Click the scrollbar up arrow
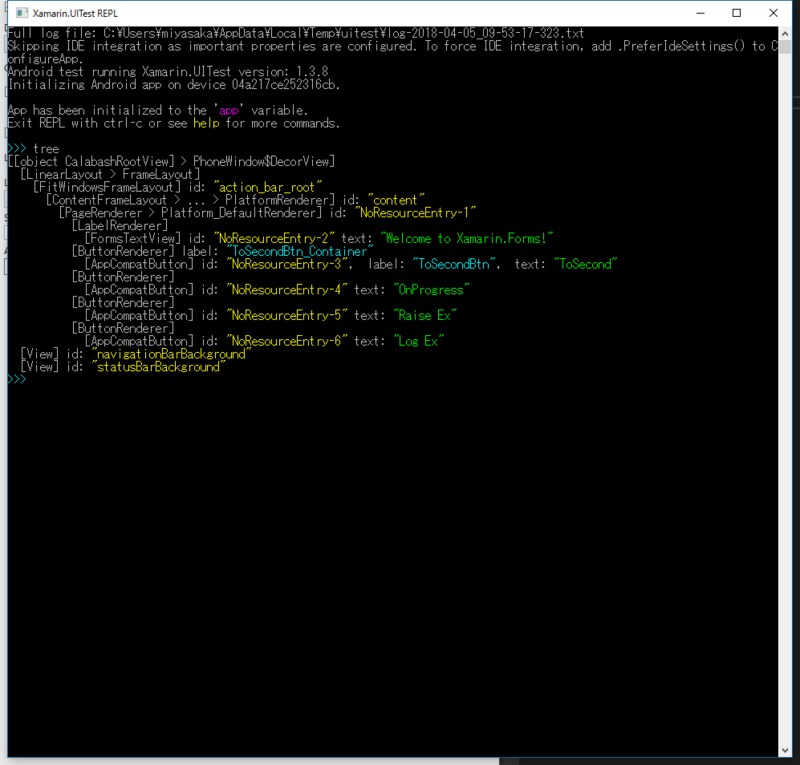This screenshot has height=765, width=800. pos(785,34)
